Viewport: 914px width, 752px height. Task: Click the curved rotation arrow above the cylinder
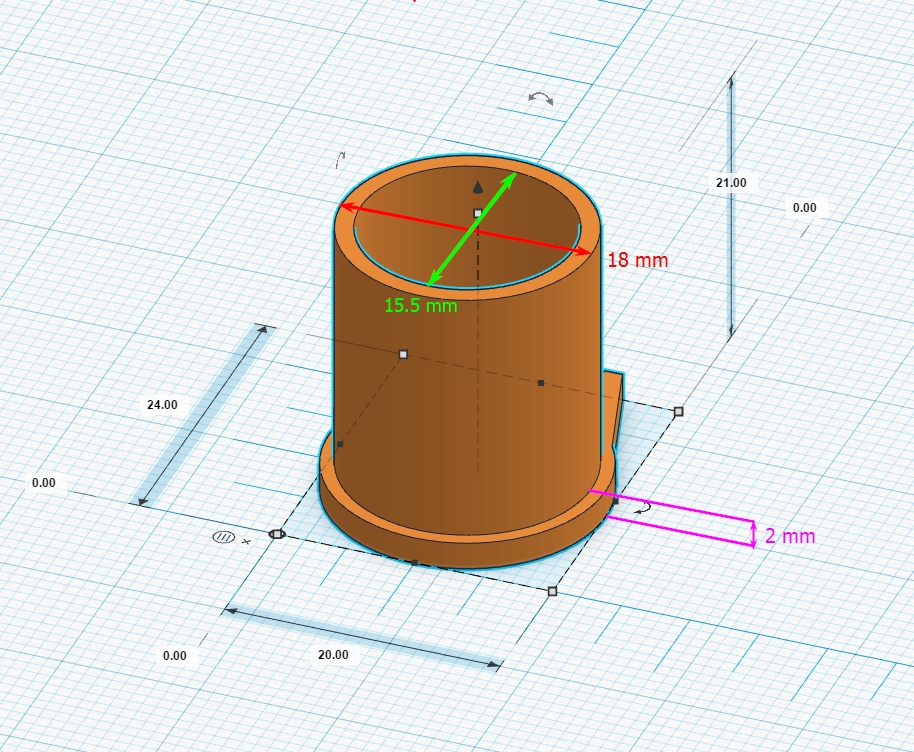coord(541,99)
